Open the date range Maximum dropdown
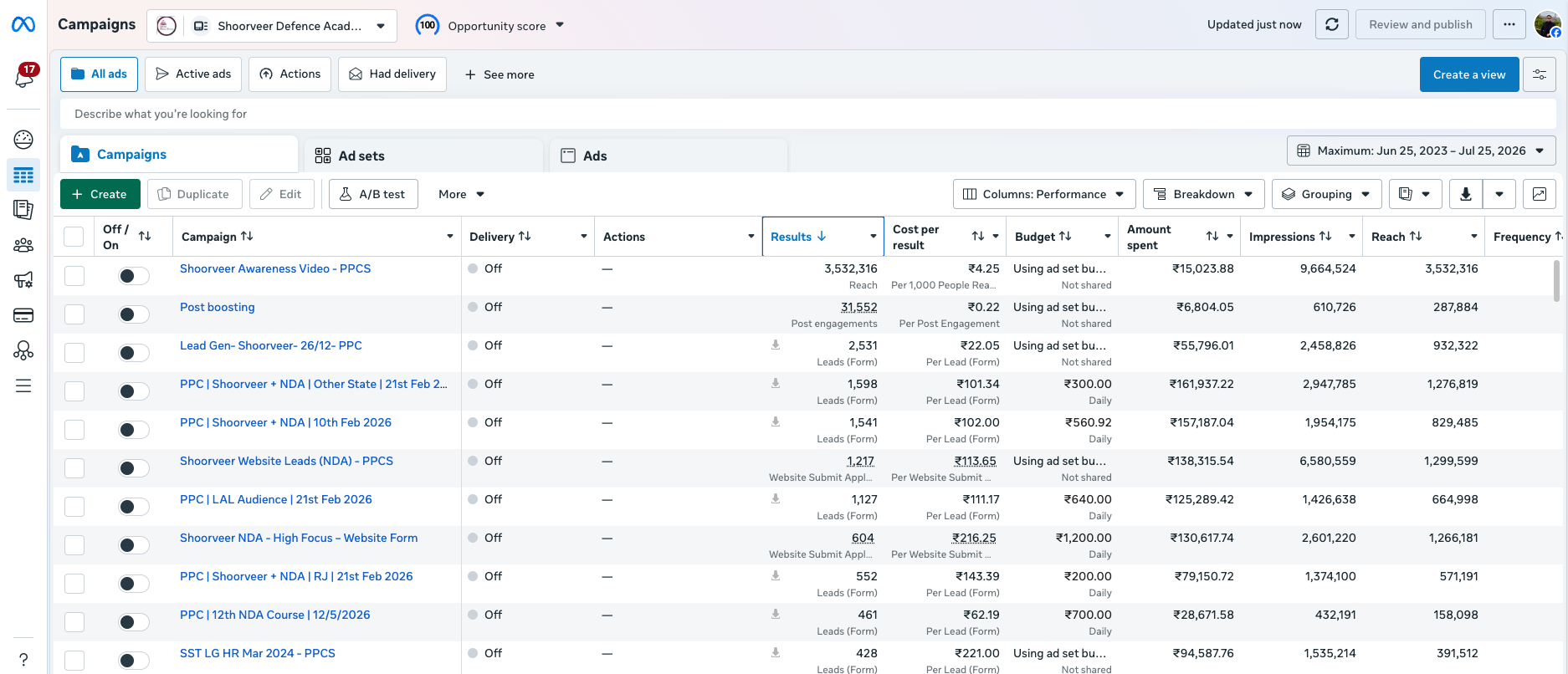The height and width of the screenshot is (674, 1568). pos(1421,151)
